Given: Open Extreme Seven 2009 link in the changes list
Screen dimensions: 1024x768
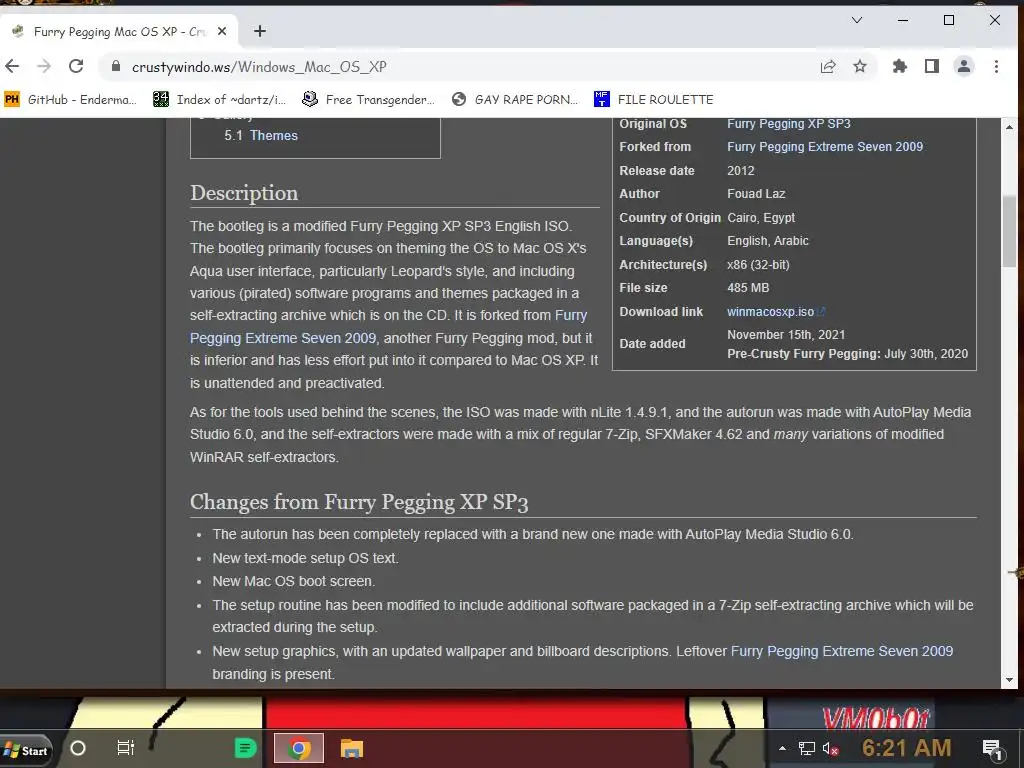Looking at the screenshot, I should pyautogui.click(x=842, y=651).
